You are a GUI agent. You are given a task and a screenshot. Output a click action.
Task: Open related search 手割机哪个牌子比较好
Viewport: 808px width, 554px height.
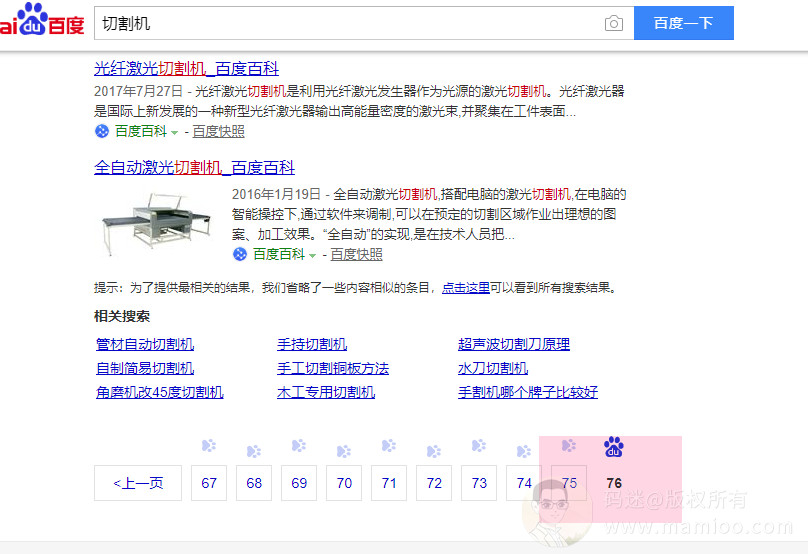point(528,392)
